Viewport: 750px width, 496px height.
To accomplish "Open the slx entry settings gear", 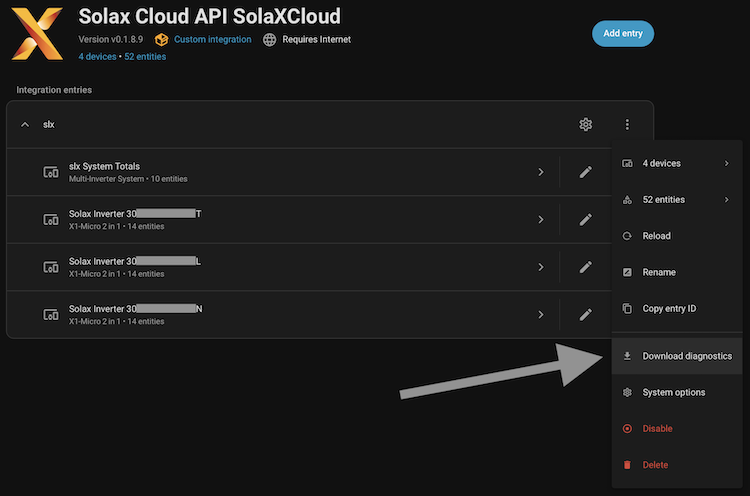I will click(585, 124).
